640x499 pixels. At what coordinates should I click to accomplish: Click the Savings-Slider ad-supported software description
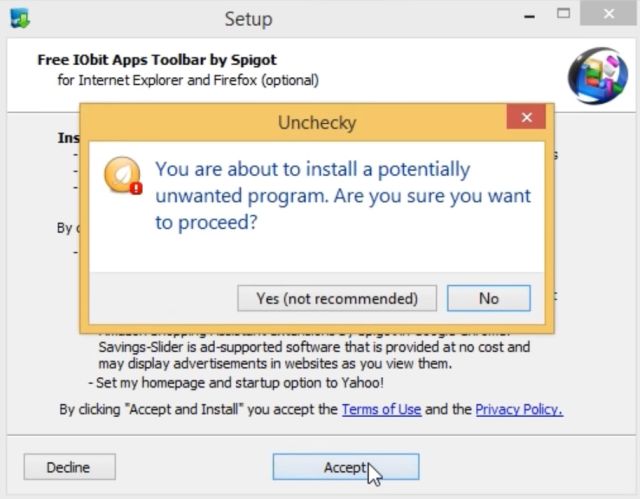click(314, 355)
